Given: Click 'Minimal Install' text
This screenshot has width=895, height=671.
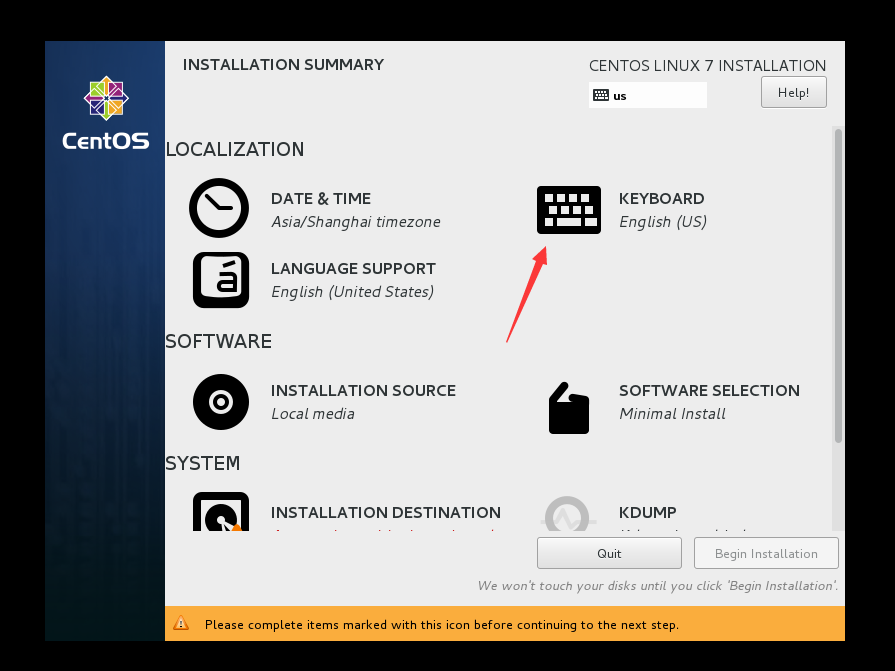Looking at the screenshot, I should coord(672,414).
